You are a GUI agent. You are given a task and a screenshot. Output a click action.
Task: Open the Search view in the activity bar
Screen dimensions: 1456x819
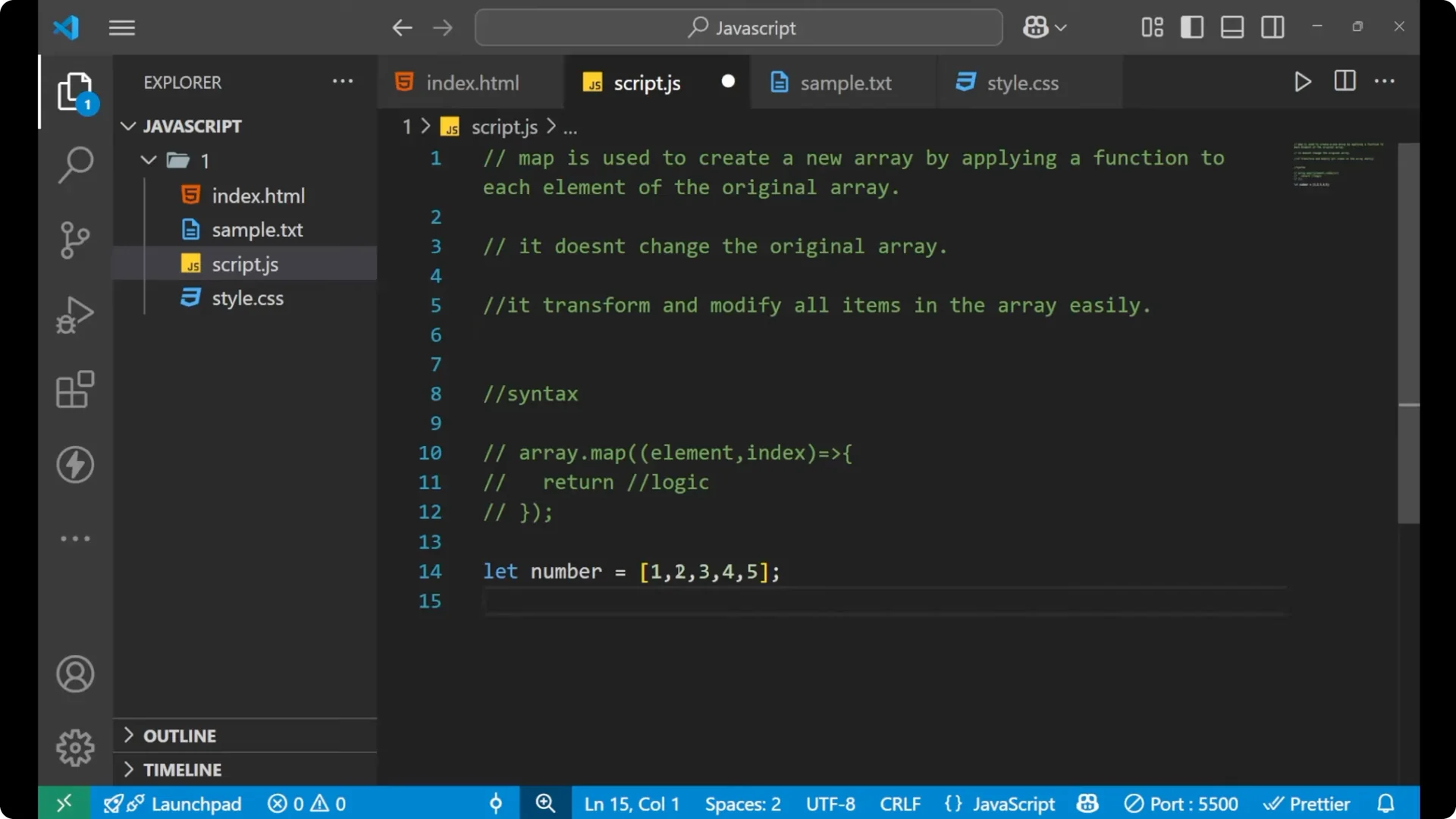pos(74,165)
